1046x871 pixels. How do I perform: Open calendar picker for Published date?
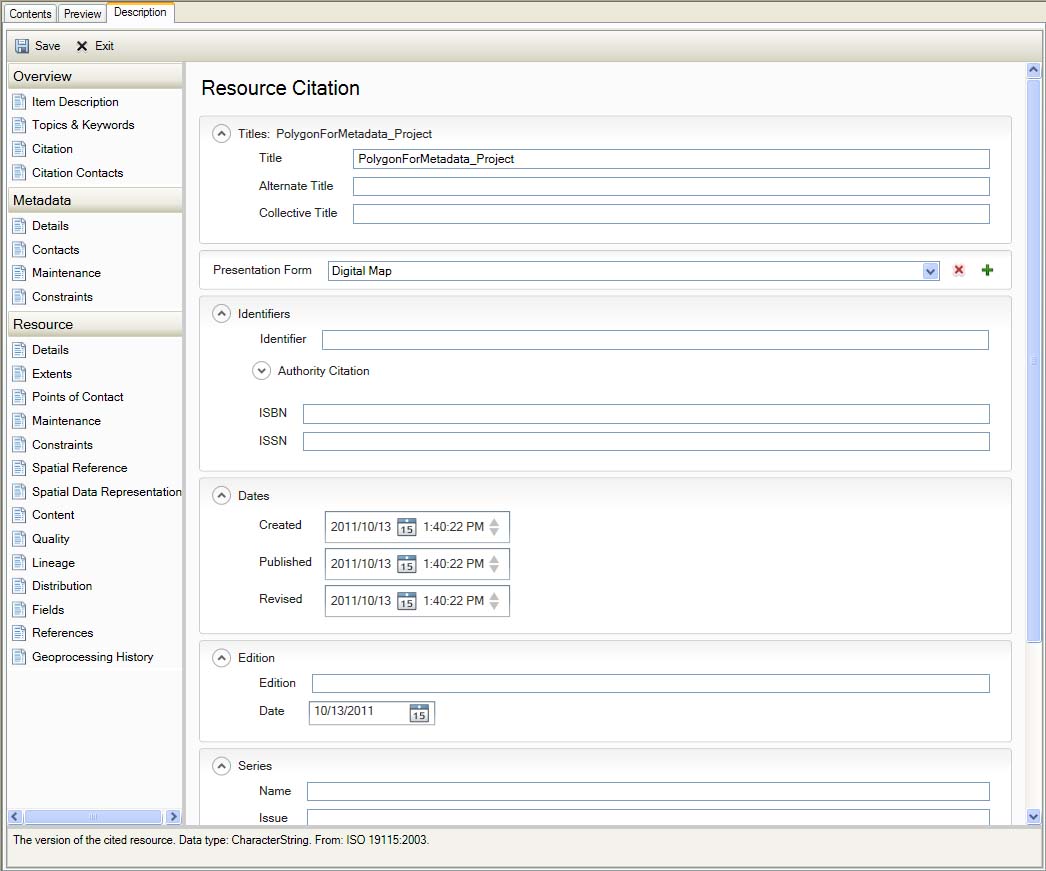(x=406, y=564)
